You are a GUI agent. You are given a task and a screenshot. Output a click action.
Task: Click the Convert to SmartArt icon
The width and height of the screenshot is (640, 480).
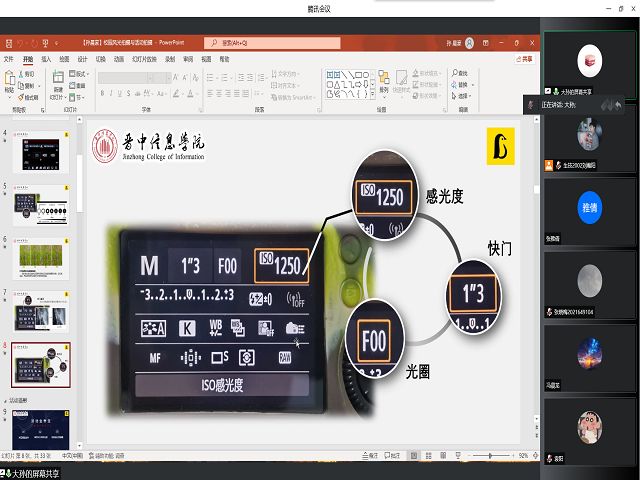point(273,98)
